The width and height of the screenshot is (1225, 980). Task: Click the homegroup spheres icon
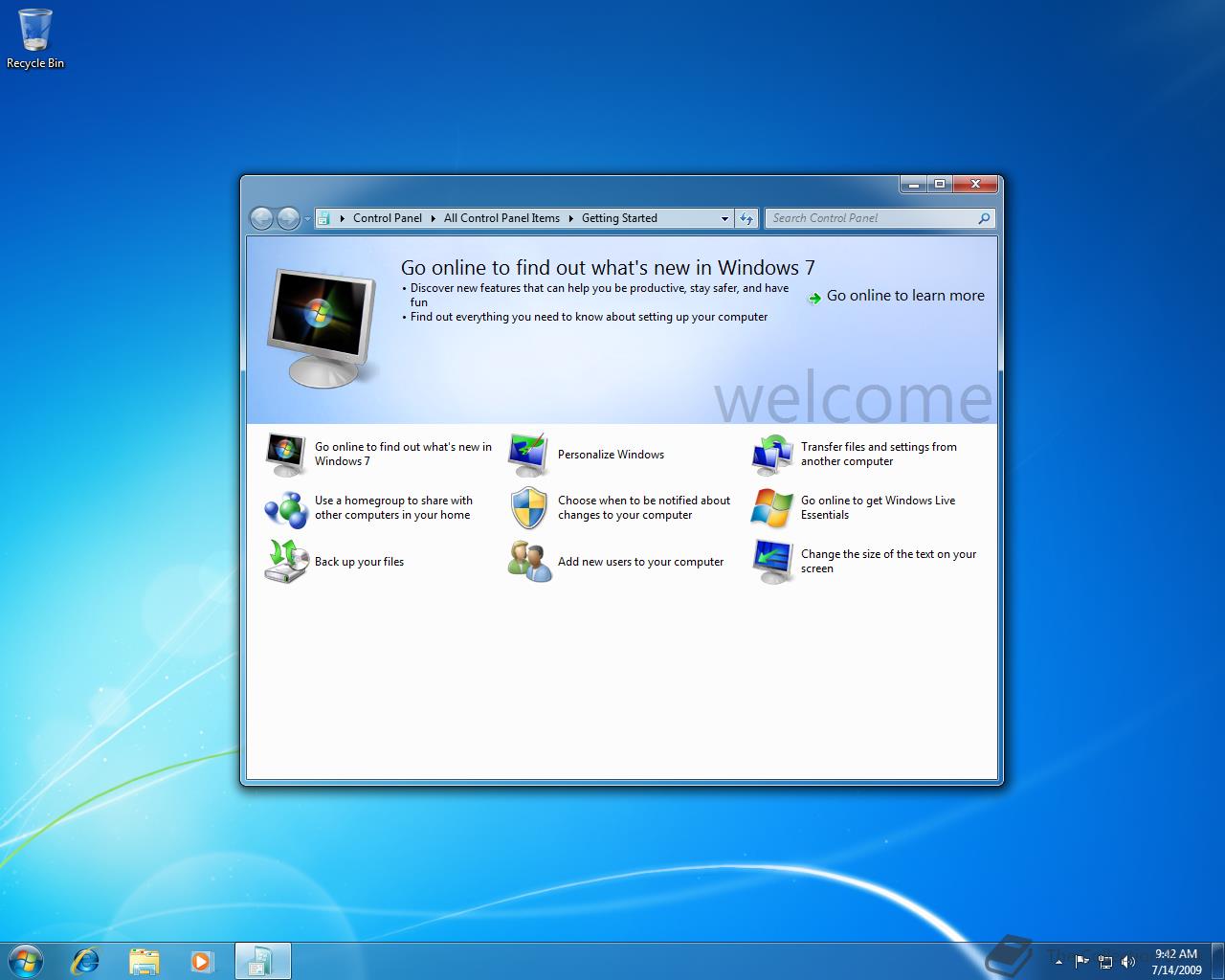click(284, 508)
